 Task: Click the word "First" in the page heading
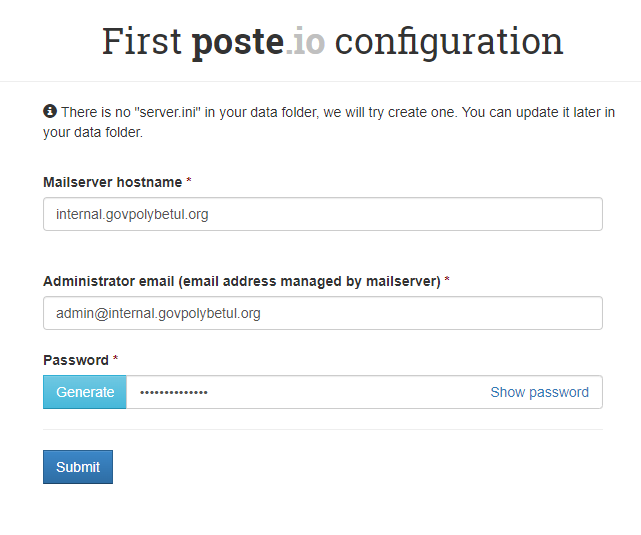point(141,41)
